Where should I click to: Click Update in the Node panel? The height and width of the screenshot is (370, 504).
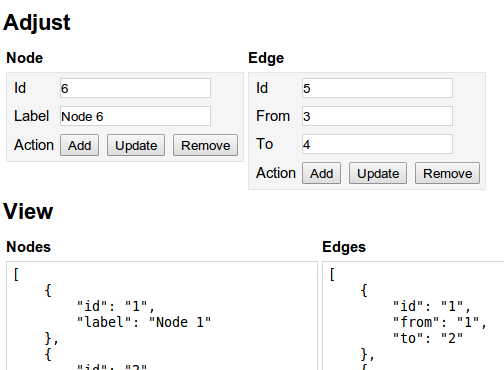tap(136, 145)
